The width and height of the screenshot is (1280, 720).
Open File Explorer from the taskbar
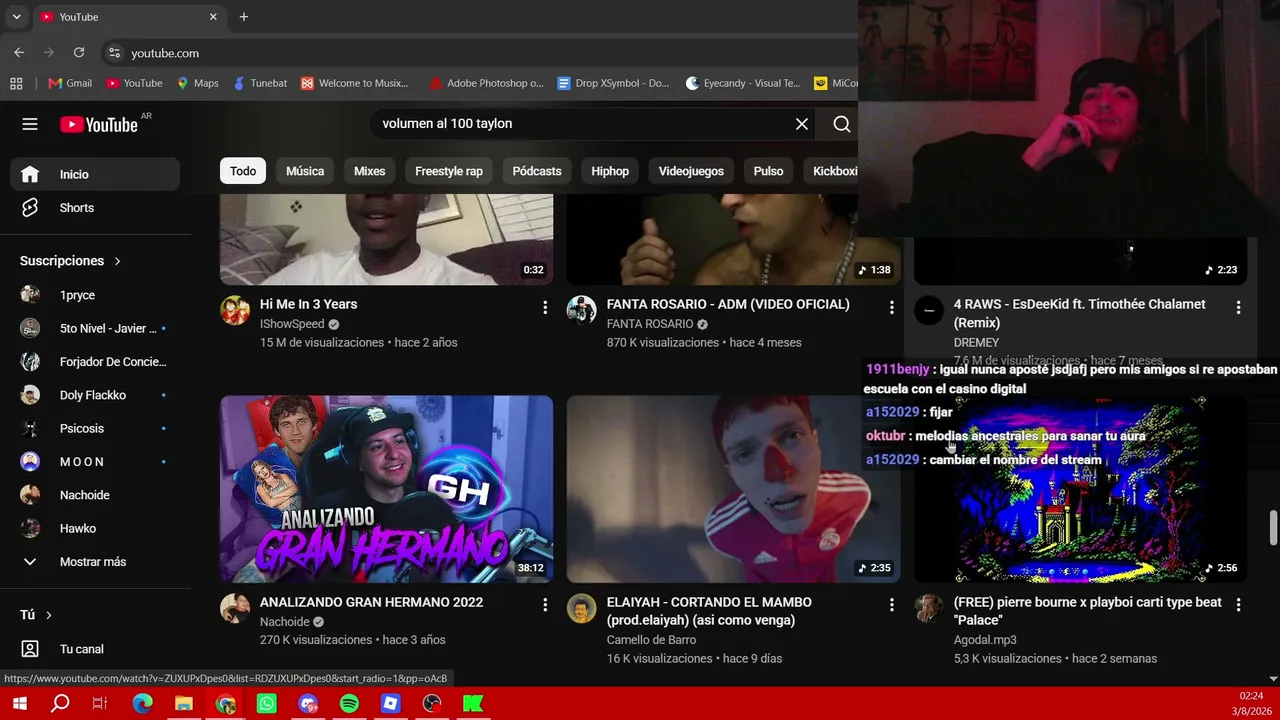[184, 704]
